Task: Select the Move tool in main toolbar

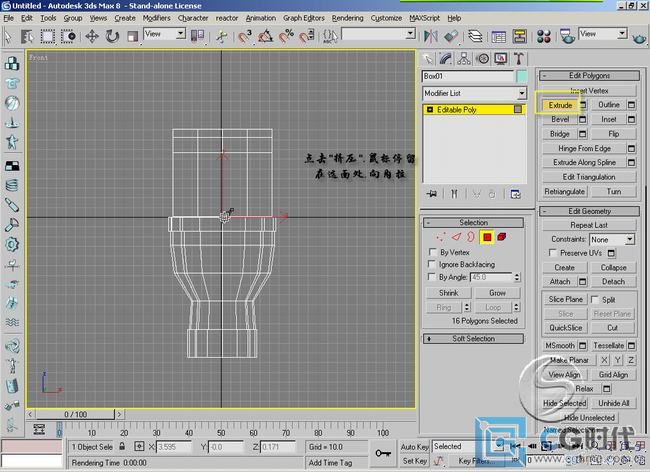Action: click(92, 36)
